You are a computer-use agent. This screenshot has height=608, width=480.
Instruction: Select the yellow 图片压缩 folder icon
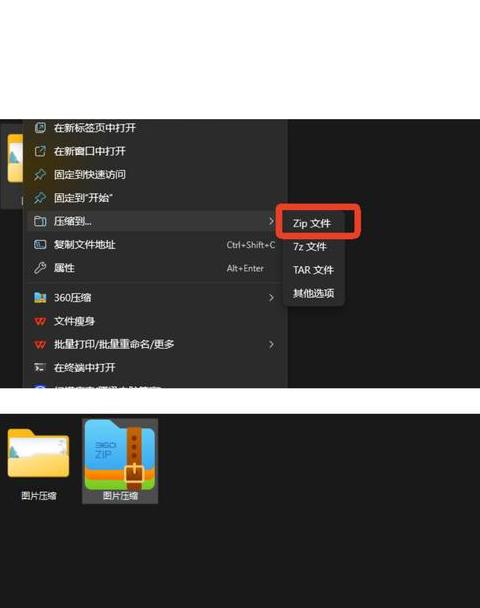38,453
